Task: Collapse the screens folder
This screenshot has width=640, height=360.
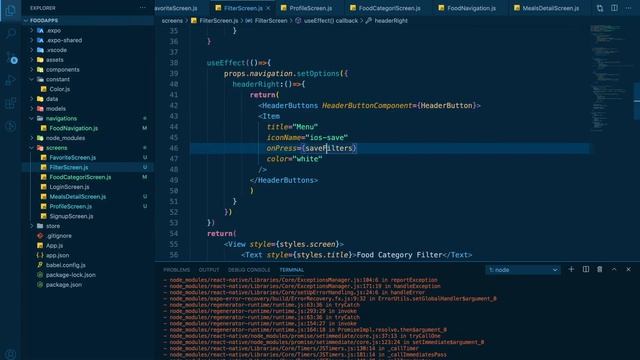Action: pos(87,148)
